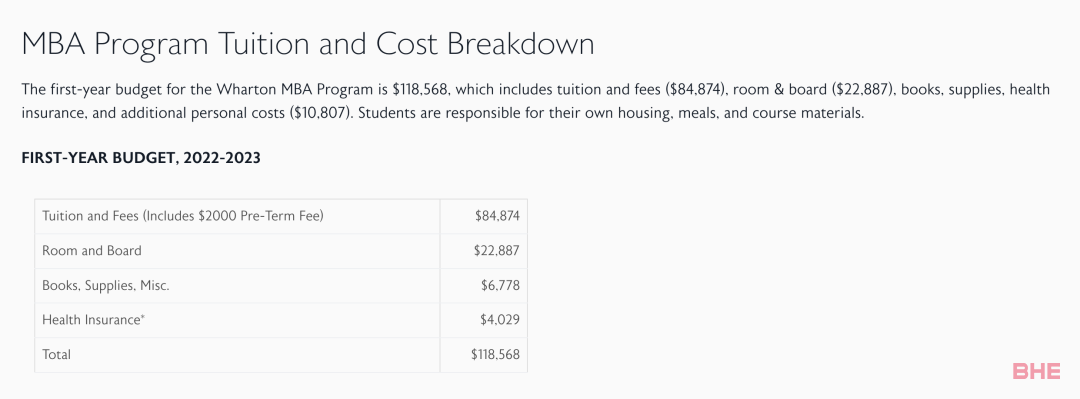
Task: Select the Health Insurance row label
Action: pyautogui.click(x=92, y=320)
